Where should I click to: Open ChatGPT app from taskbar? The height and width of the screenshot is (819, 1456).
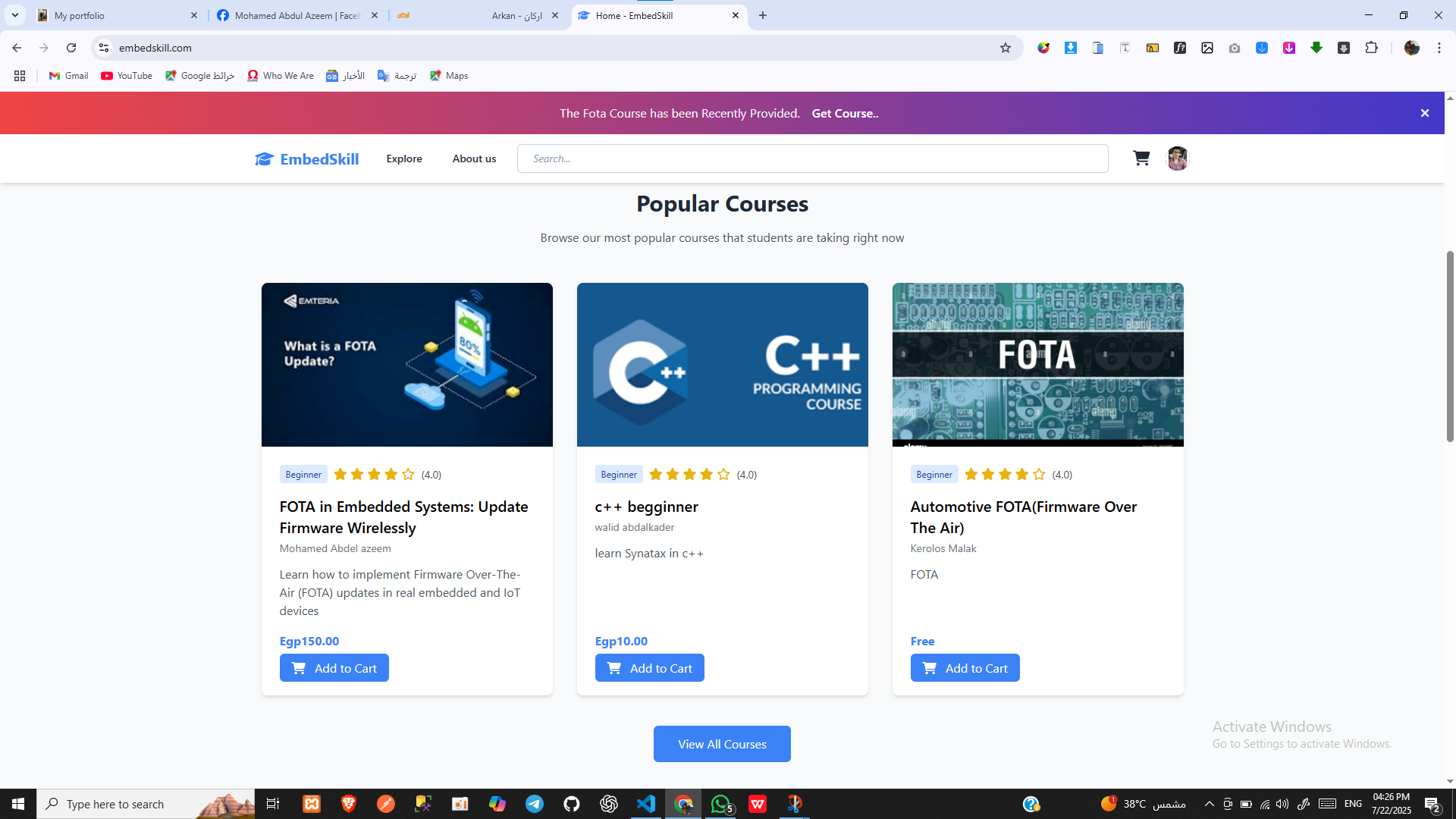coord(609,804)
